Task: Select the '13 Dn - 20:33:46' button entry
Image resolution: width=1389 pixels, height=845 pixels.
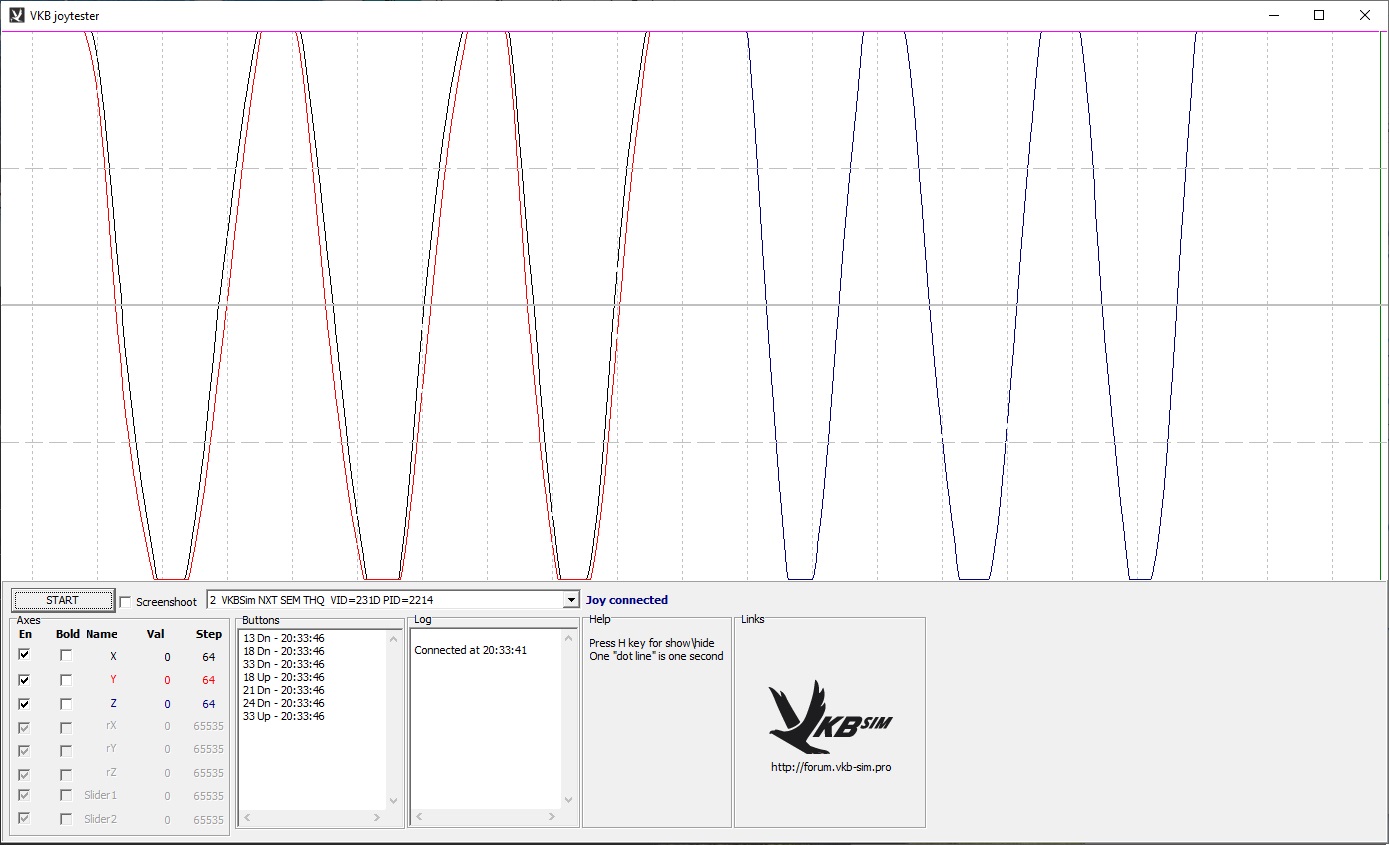Action: click(x=284, y=638)
